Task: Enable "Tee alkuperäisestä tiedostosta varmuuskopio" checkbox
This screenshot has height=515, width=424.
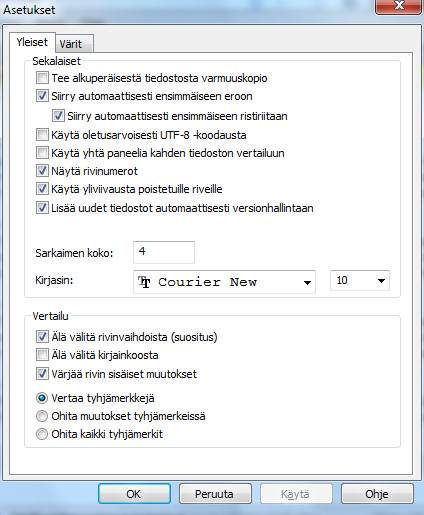Action: (x=42, y=78)
